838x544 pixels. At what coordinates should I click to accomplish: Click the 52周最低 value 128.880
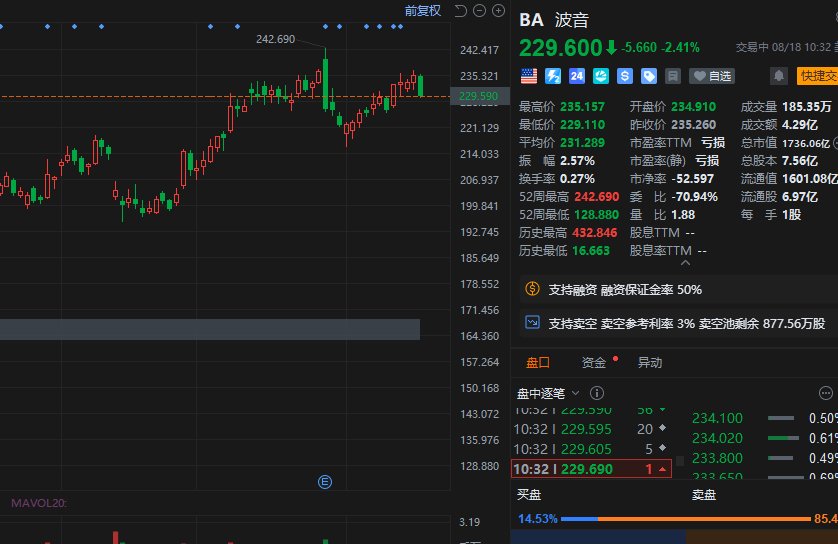click(596, 215)
